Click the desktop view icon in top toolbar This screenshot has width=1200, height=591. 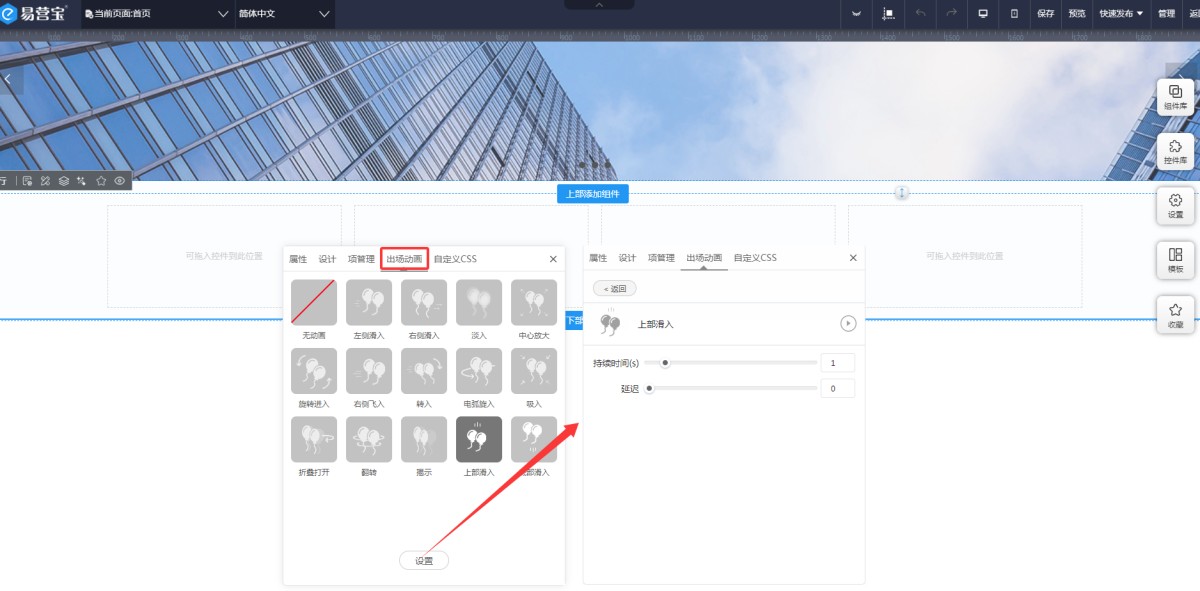pyautogui.click(x=983, y=14)
